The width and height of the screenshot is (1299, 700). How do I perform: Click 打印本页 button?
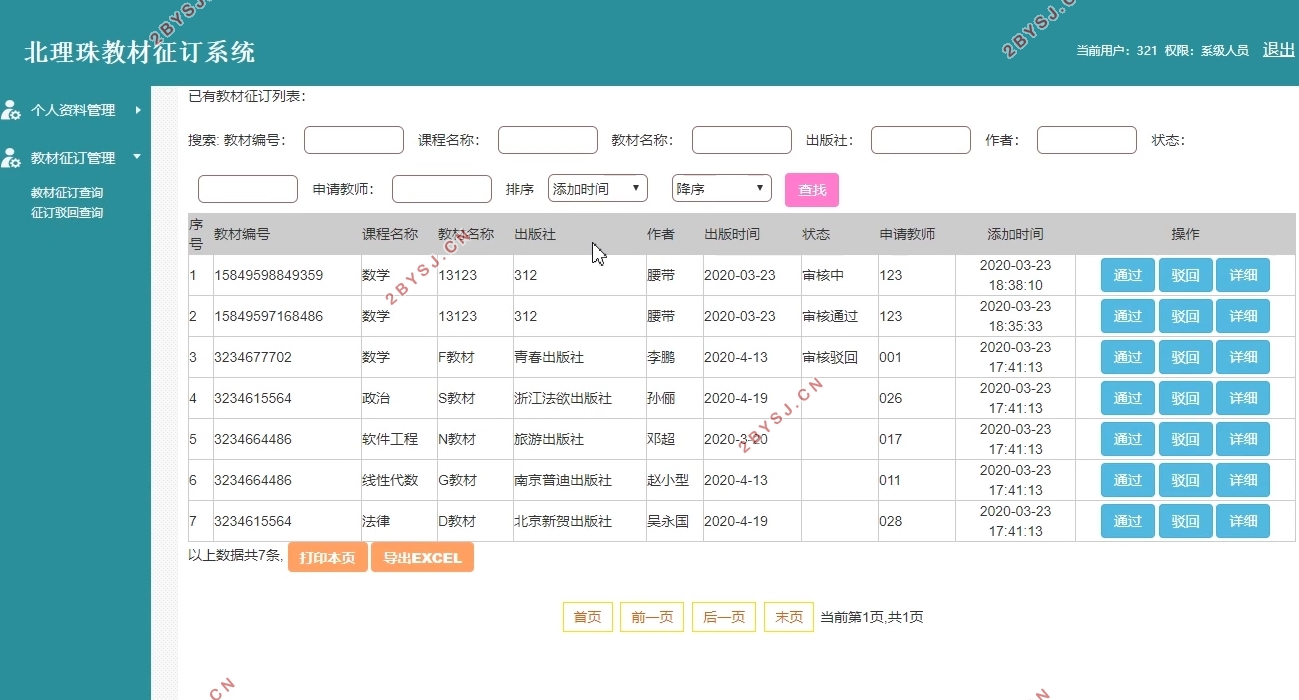[328, 558]
